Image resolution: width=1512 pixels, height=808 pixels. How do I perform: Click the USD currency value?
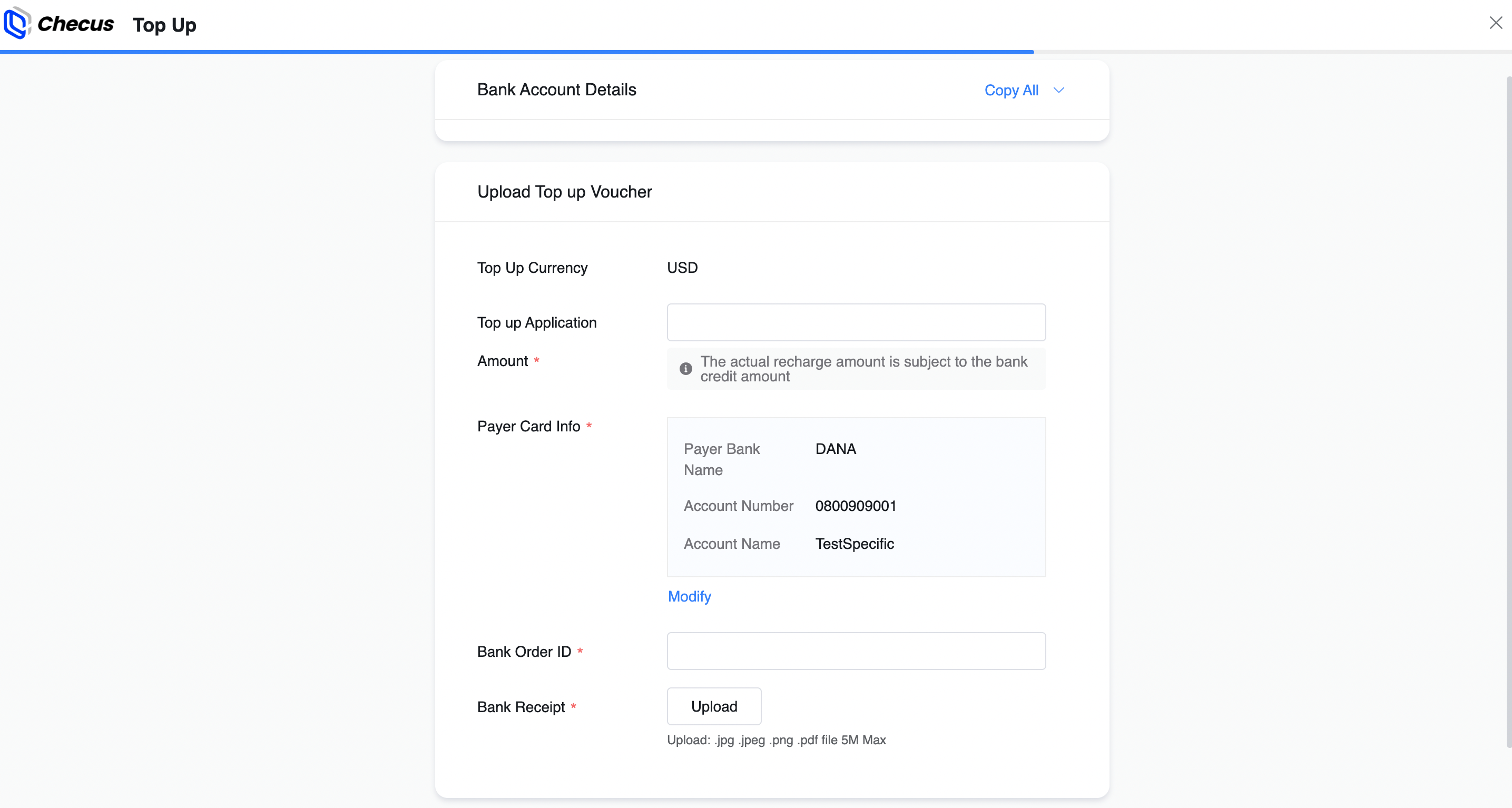pos(682,268)
